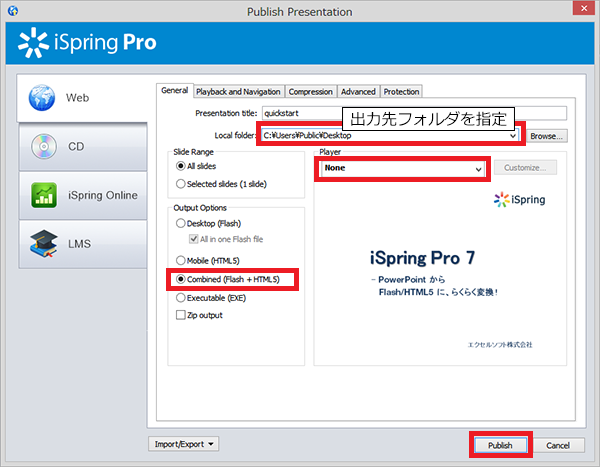The width and height of the screenshot is (600, 467).
Task: Open the Local folder path dropdown
Action: 513,136
